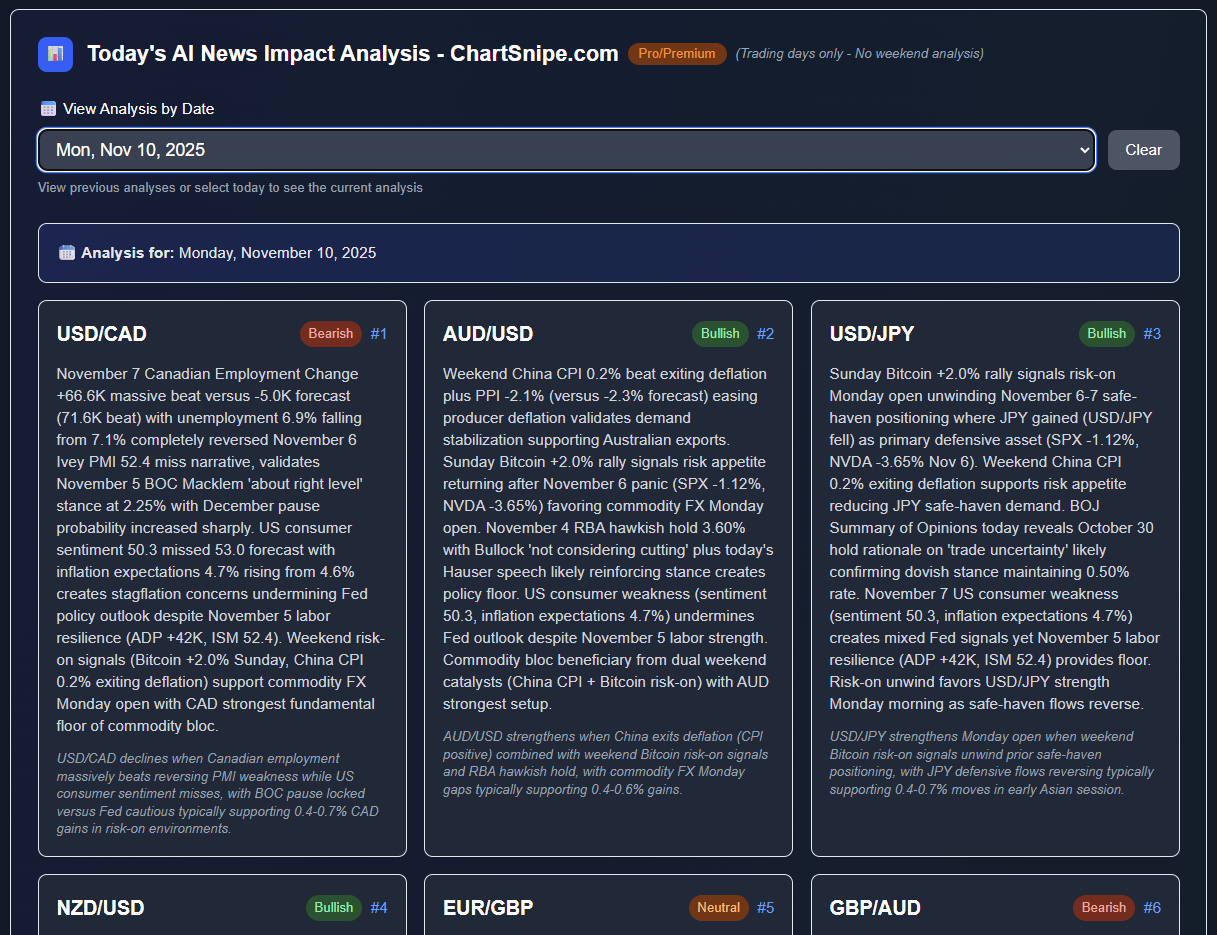Click the Neutral sentiment badge on EUR/GBP
Image resolution: width=1217 pixels, height=935 pixels.
(x=718, y=908)
